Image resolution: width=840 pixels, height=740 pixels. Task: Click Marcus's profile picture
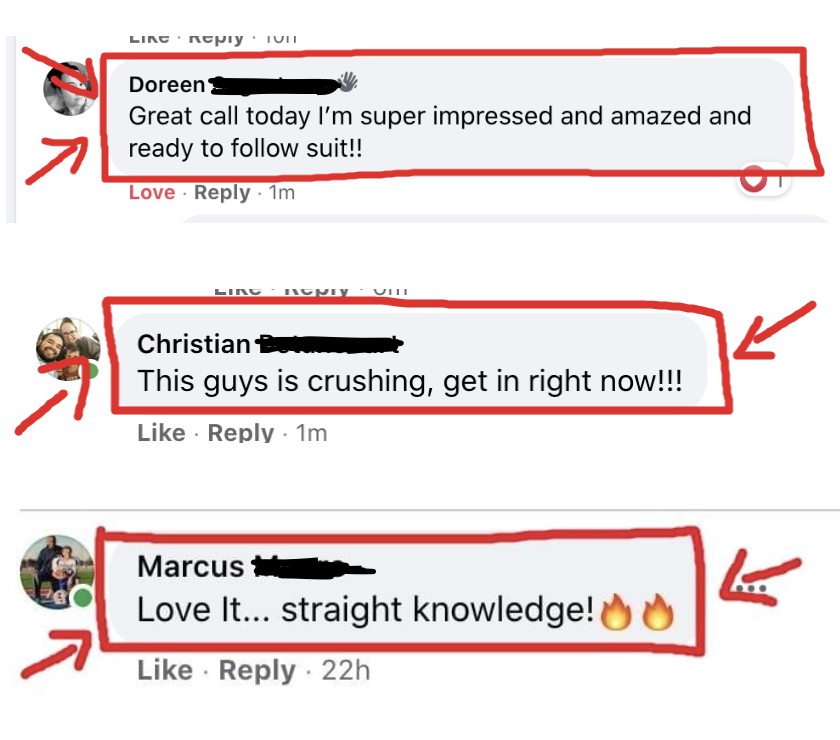(57, 572)
